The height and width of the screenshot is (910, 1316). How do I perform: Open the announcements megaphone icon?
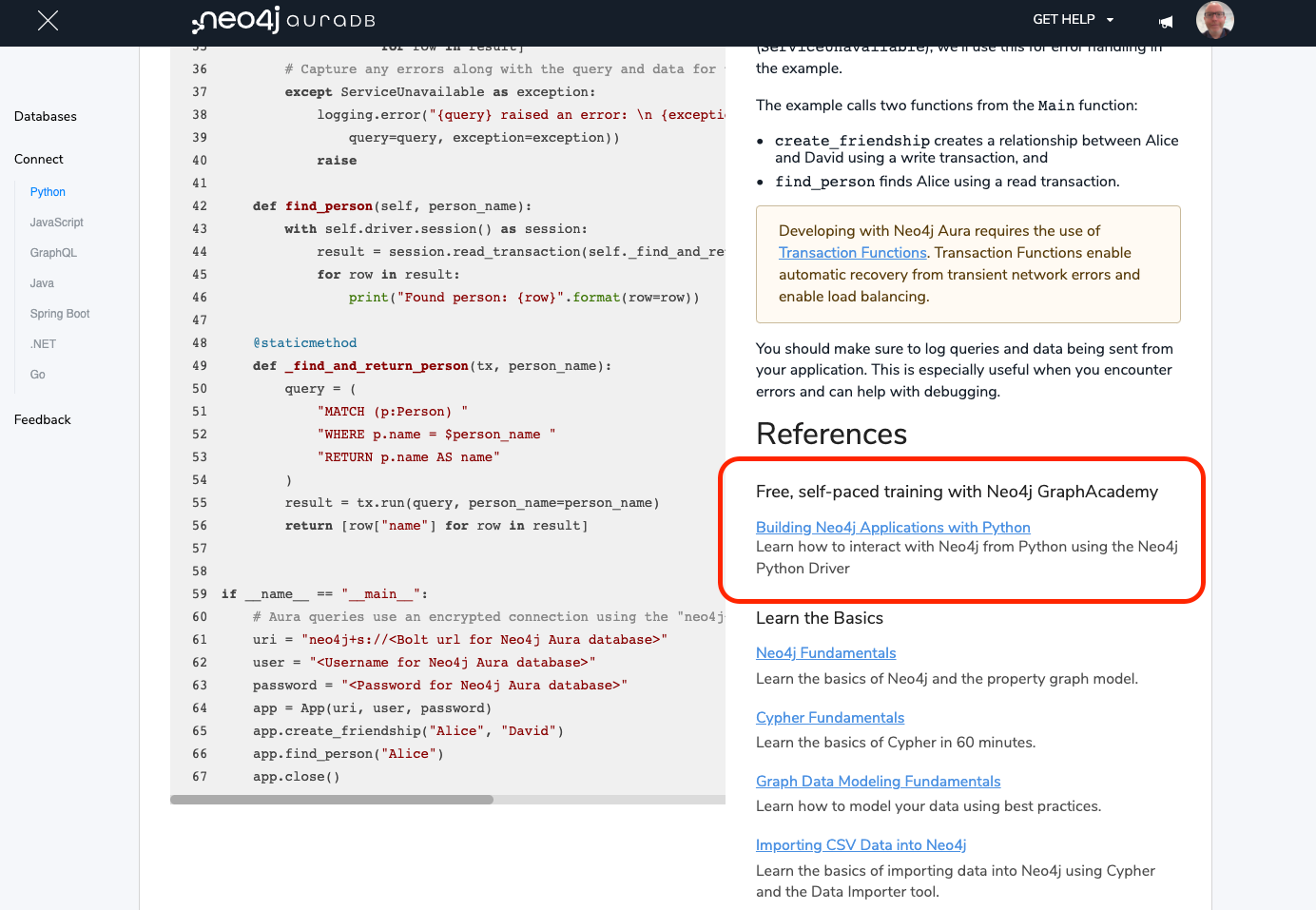click(x=1166, y=22)
